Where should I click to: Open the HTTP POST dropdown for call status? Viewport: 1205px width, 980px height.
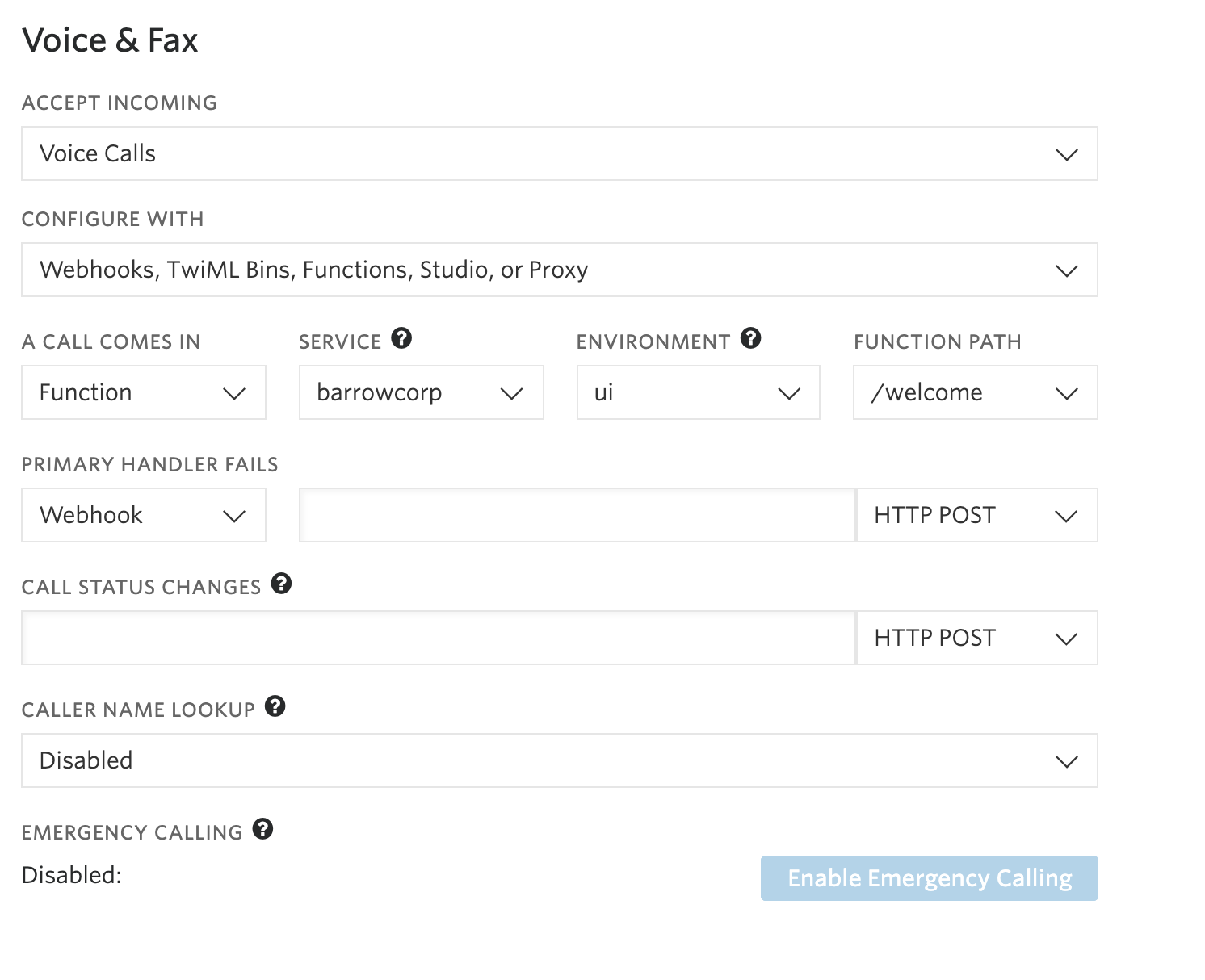click(x=977, y=638)
